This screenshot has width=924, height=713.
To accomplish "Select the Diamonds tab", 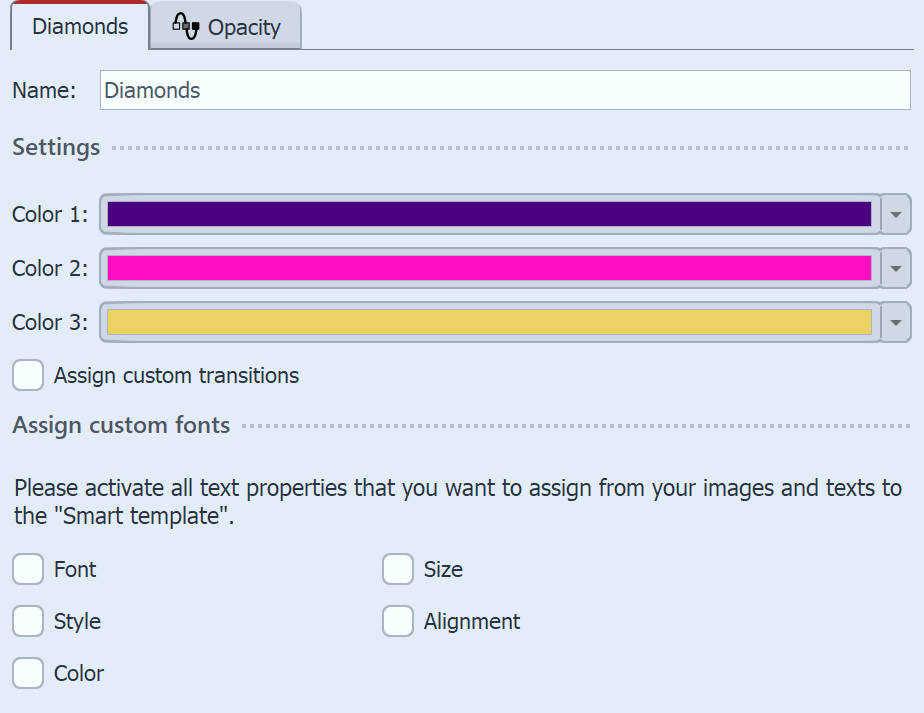I will click(79, 27).
